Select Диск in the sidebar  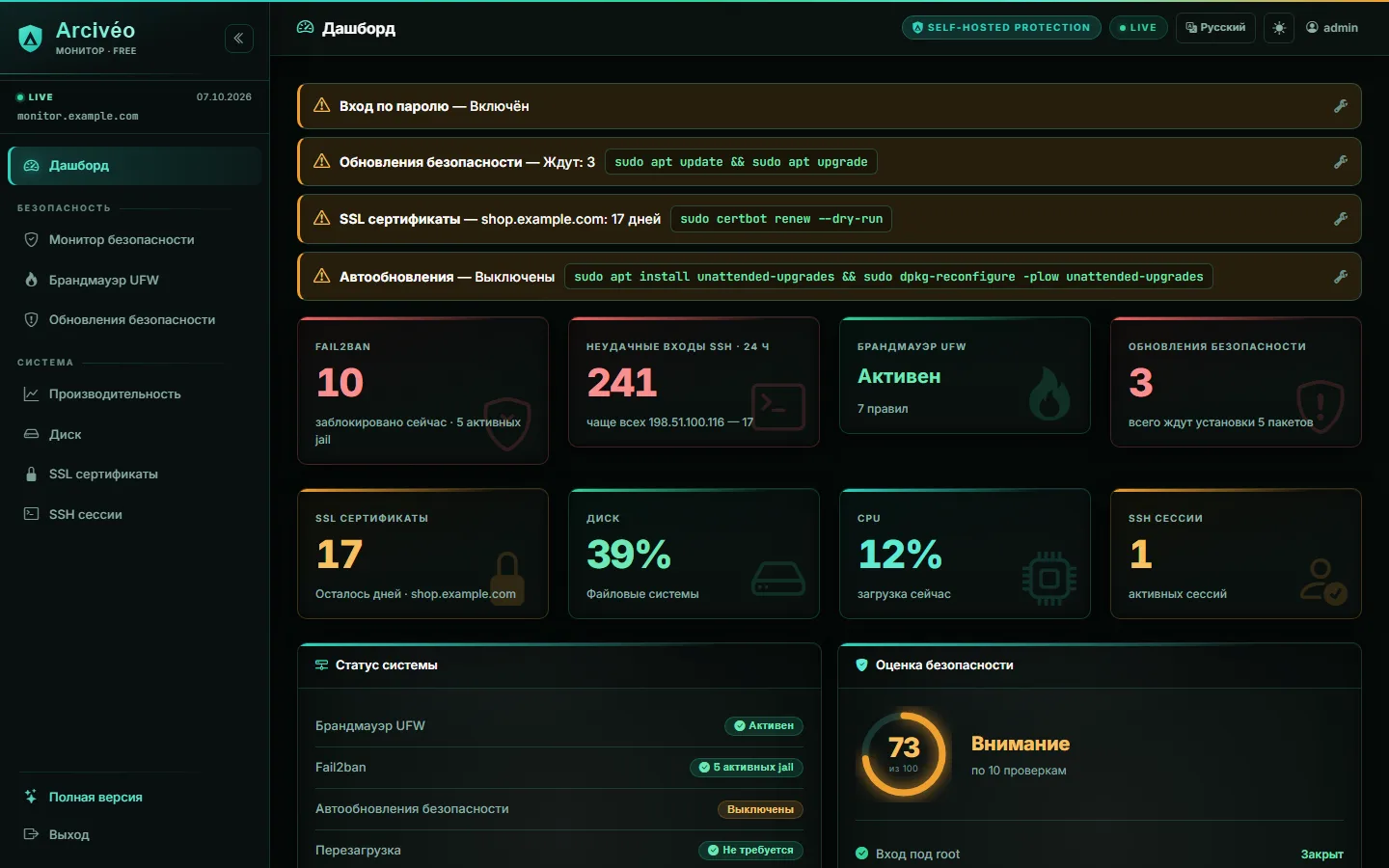click(x=135, y=435)
